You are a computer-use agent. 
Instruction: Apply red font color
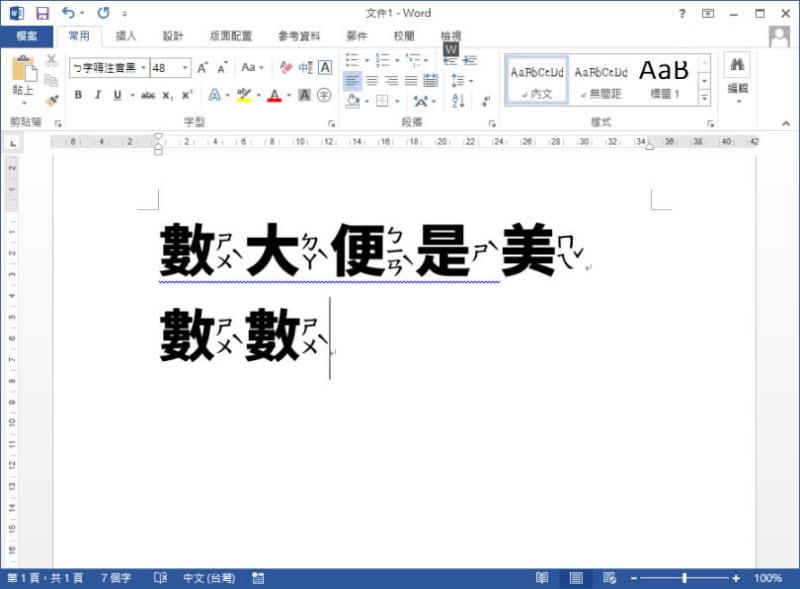pyautogui.click(x=274, y=95)
